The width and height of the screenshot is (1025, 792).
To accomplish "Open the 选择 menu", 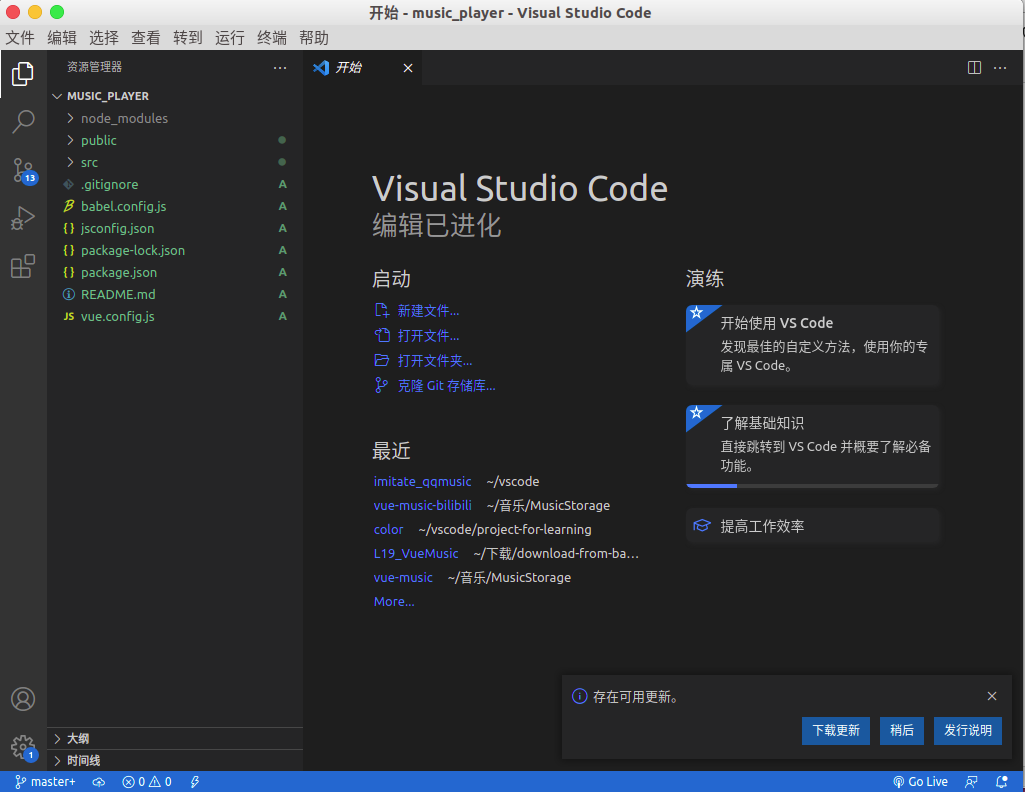I will coord(104,38).
